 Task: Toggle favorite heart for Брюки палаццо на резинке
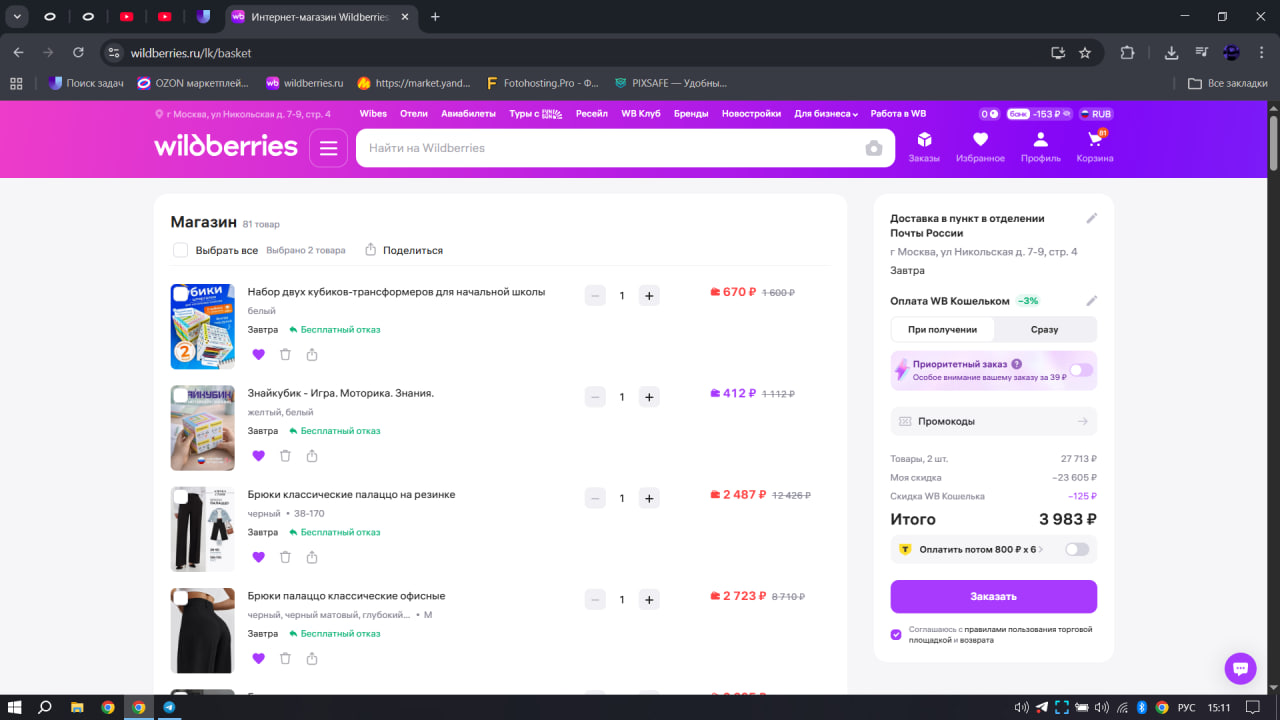tap(258, 557)
